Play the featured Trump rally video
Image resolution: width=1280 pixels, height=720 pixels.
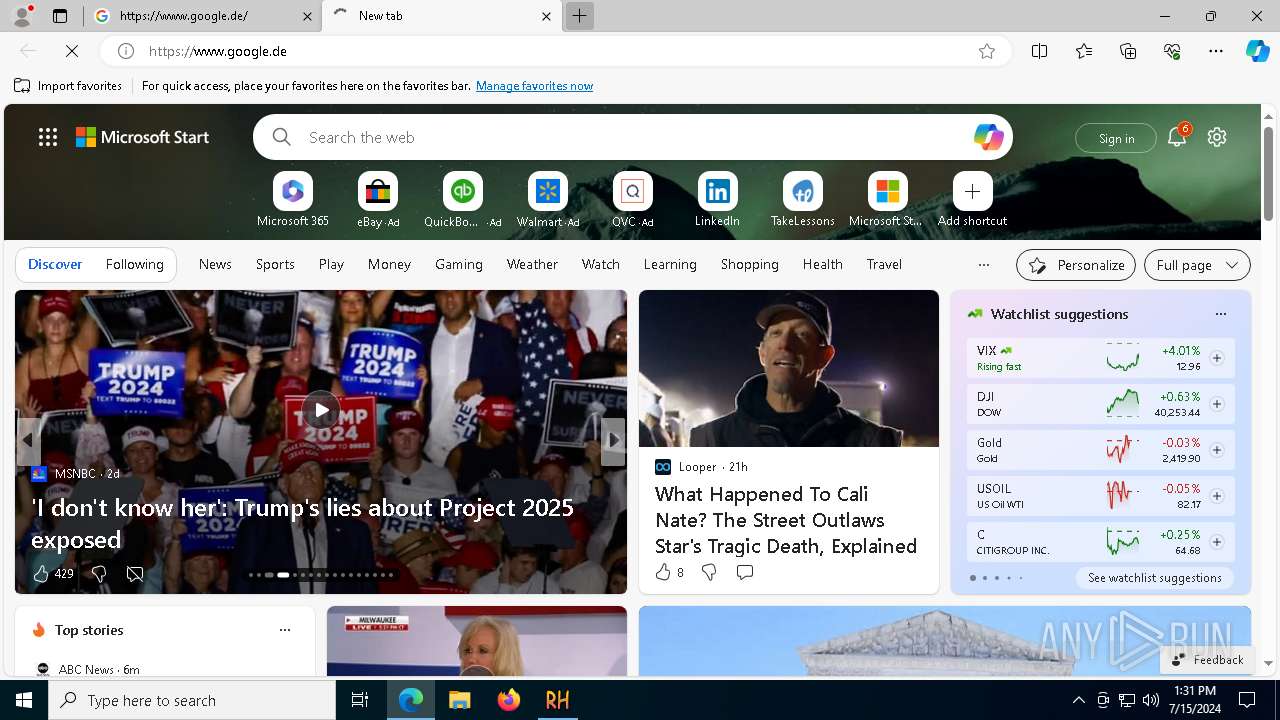tap(321, 410)
